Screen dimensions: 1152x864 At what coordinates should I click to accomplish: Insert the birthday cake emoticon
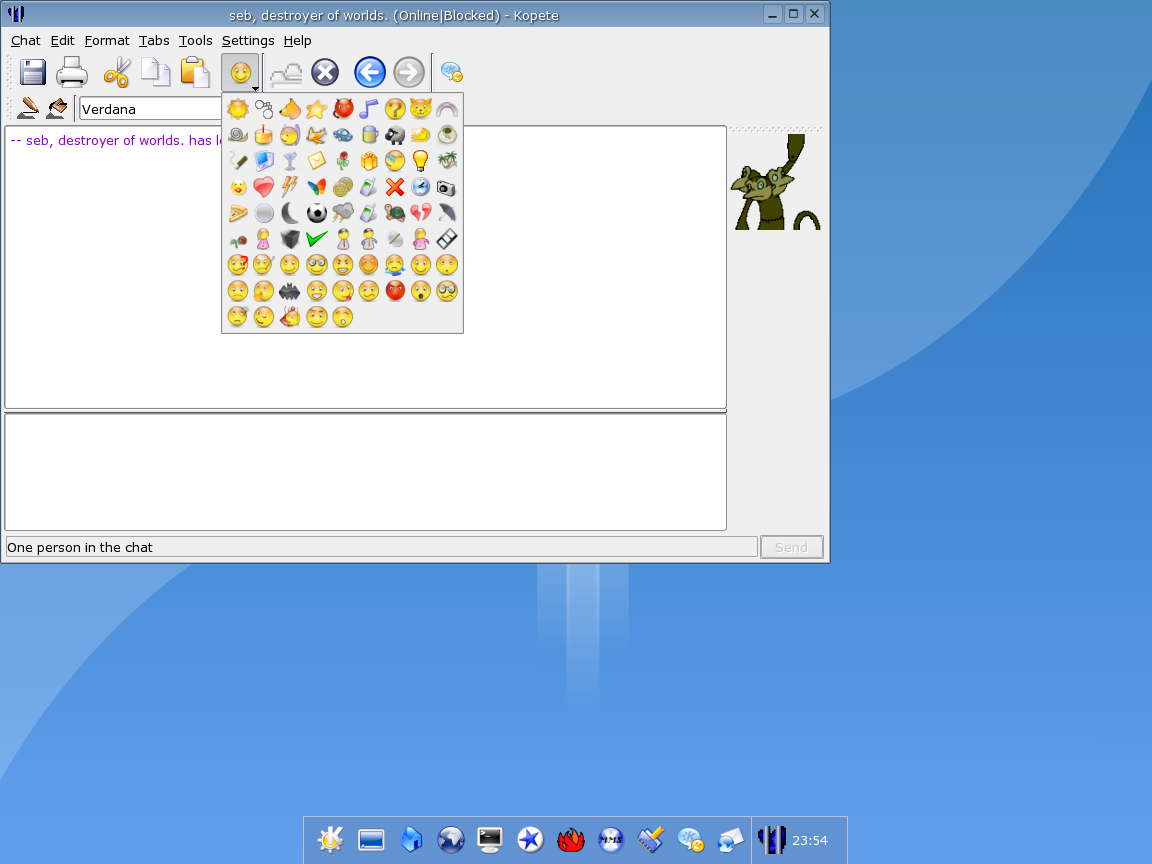[263, 134]
